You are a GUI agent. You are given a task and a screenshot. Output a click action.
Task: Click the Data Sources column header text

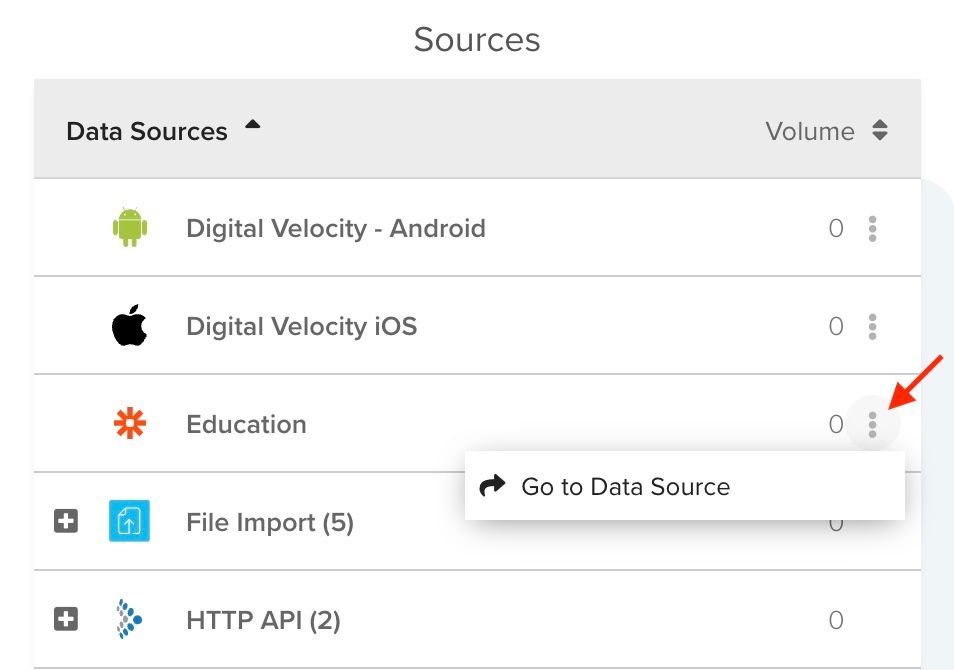click(147, 131)
